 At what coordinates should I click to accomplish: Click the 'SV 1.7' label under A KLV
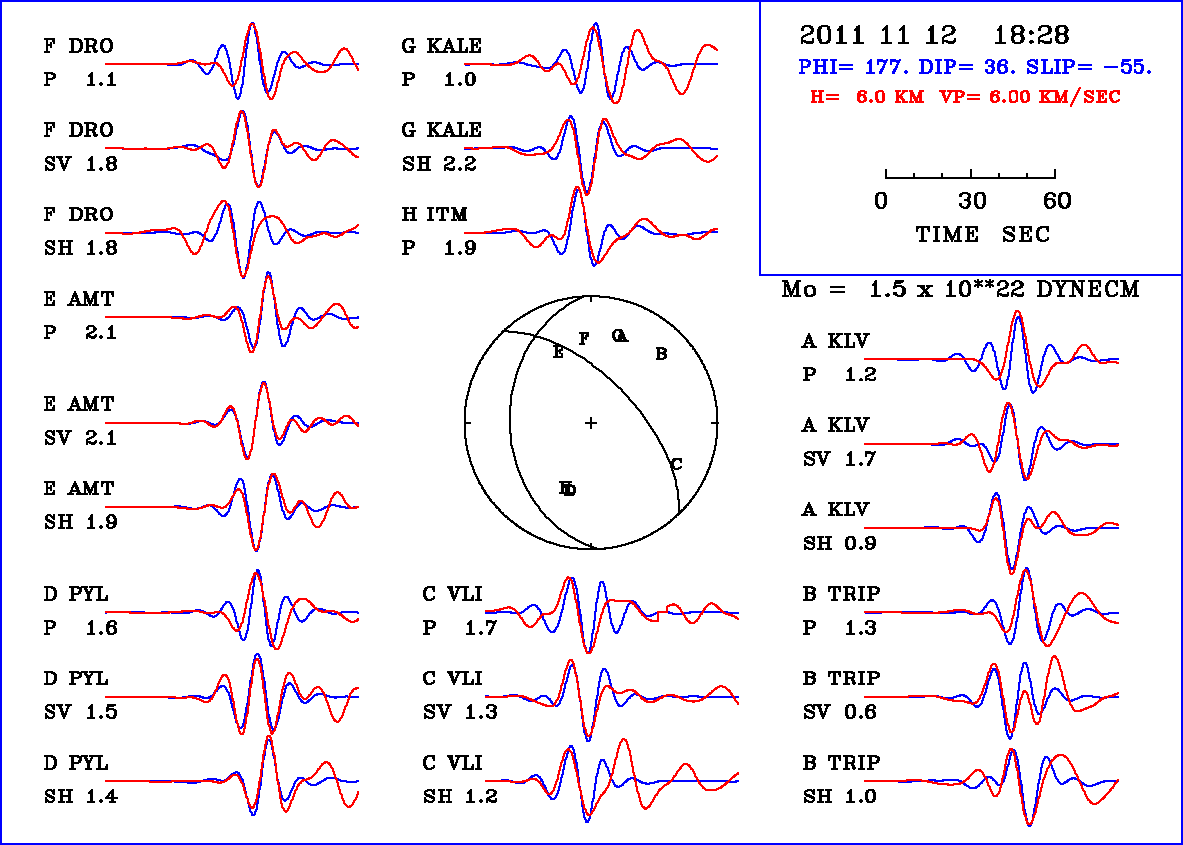[x=840, y=459]
